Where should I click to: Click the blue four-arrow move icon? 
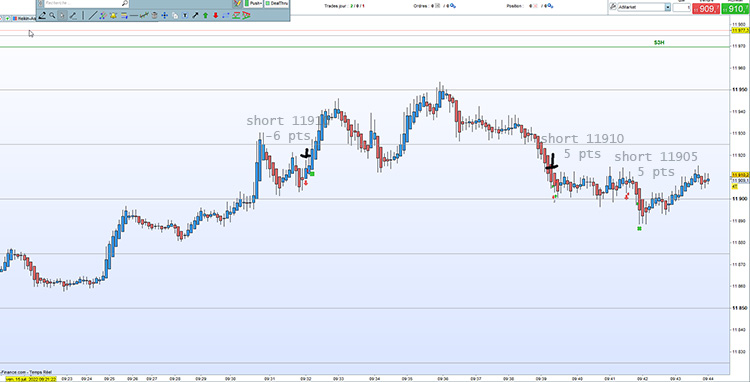165,15
